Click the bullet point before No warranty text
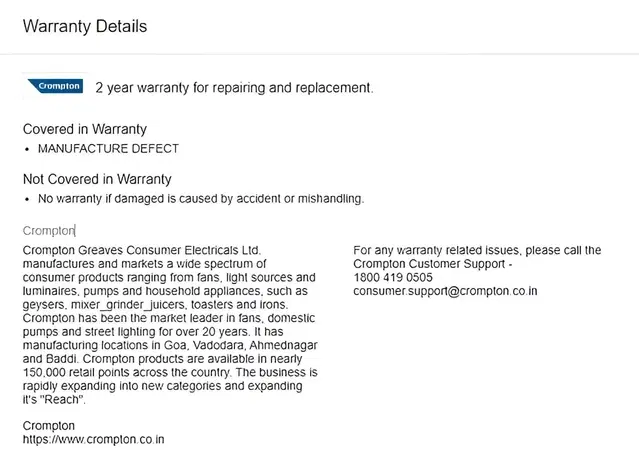This screenshot has height=457, width=639. pos(27,199)
